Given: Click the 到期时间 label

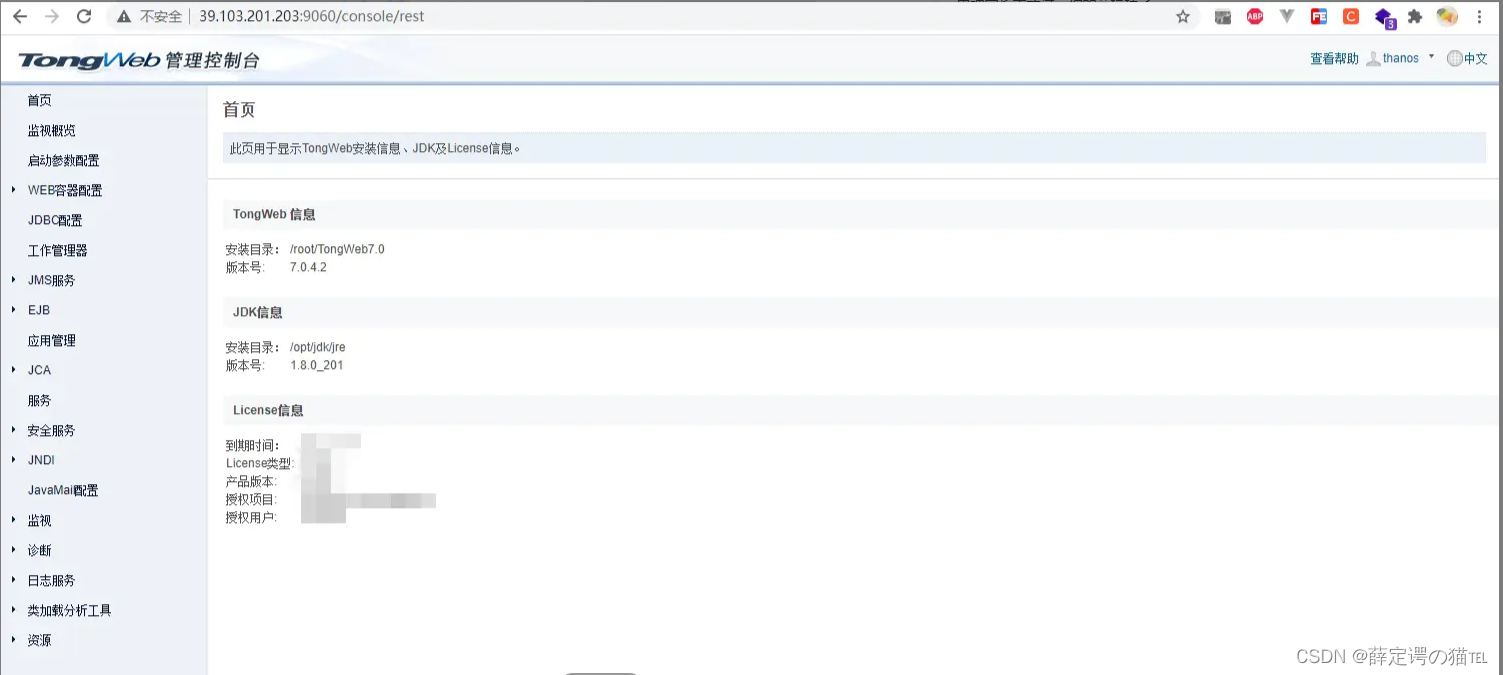Looking at the screenshot, I should pos(253,445).
